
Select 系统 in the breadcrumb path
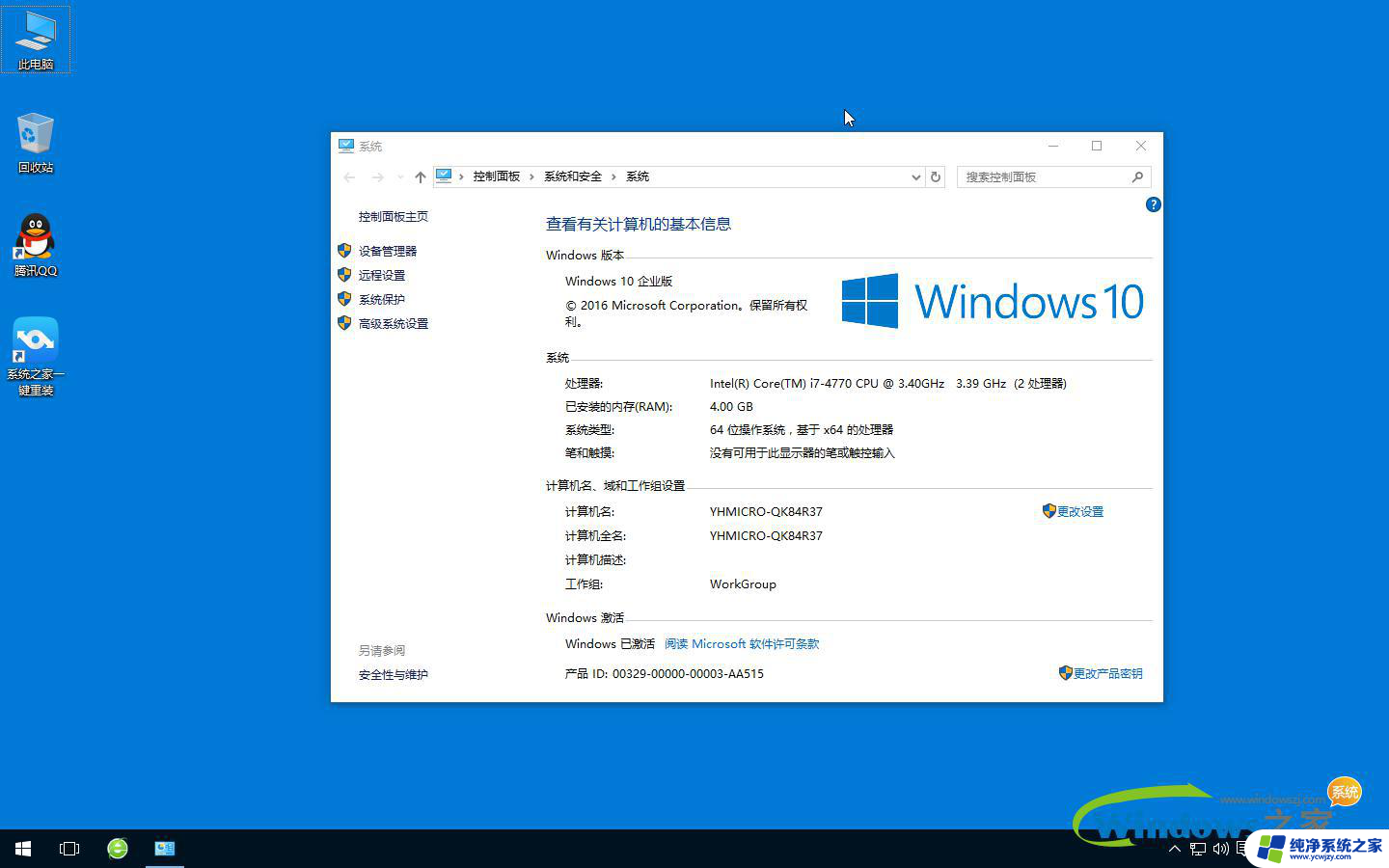click(x=638, y=176)
